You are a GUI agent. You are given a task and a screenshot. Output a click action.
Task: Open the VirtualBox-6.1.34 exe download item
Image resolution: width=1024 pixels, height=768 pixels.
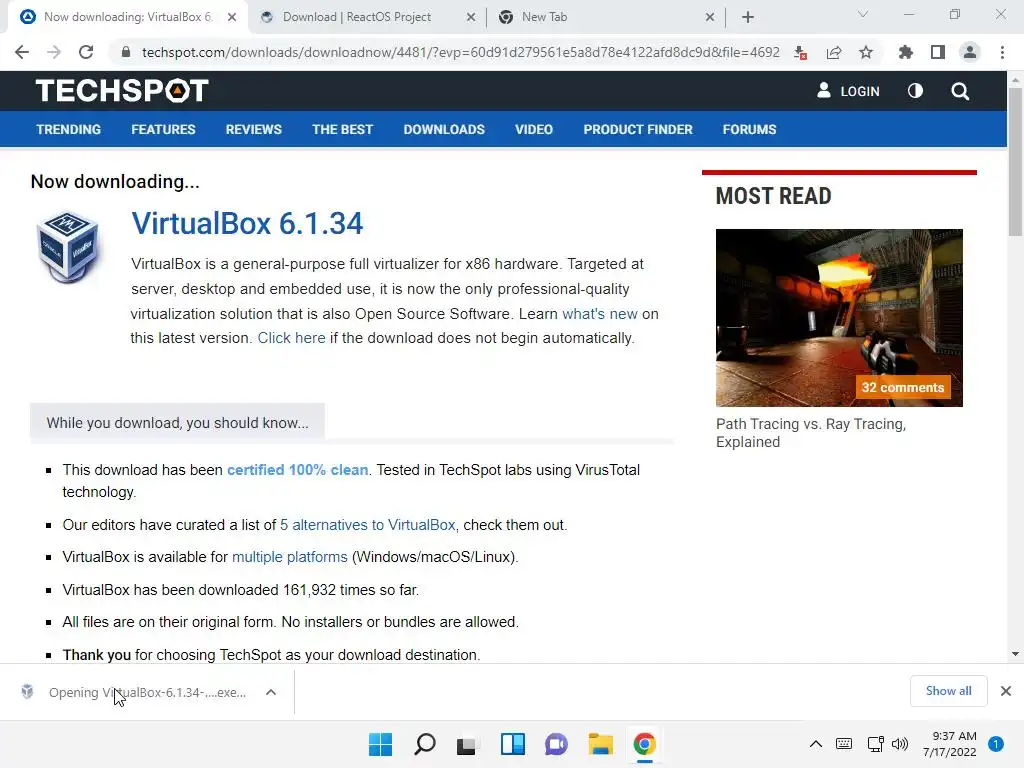[135, 692]
